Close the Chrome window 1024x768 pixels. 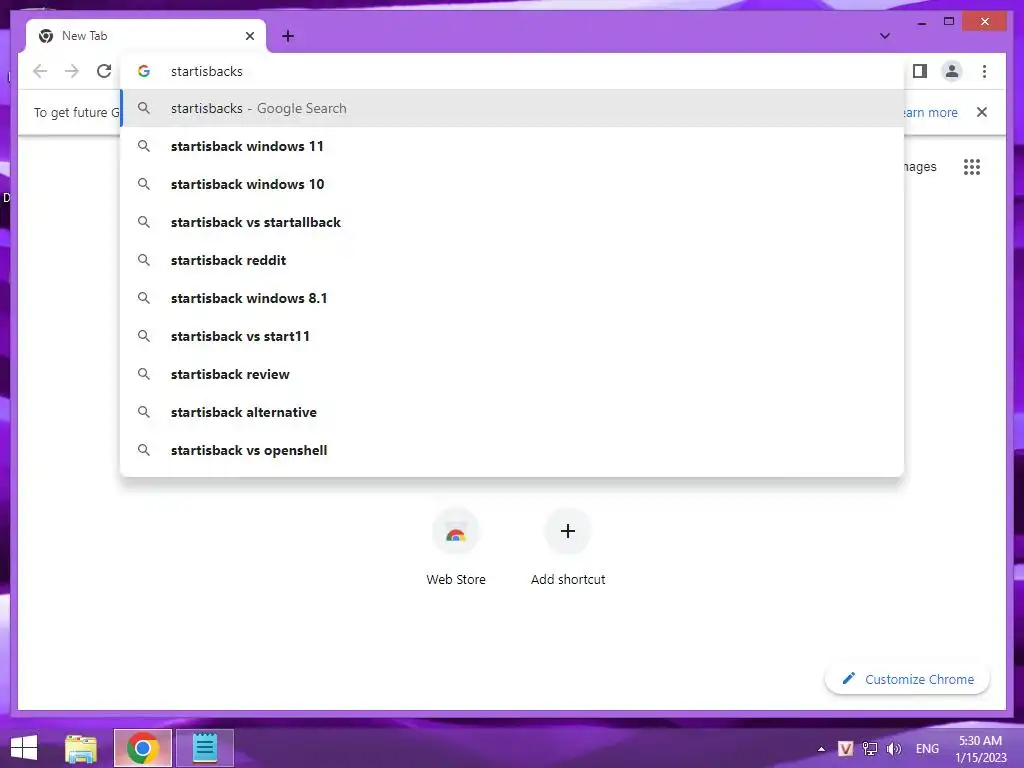pyautogui.click(x=984, y=22)
